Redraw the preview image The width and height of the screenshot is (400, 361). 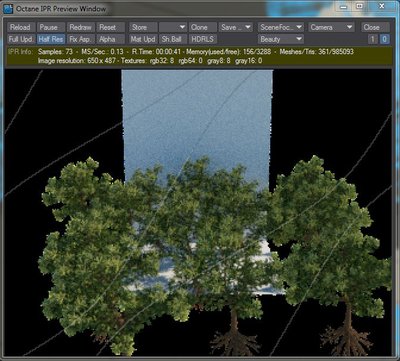click(81, 27)
